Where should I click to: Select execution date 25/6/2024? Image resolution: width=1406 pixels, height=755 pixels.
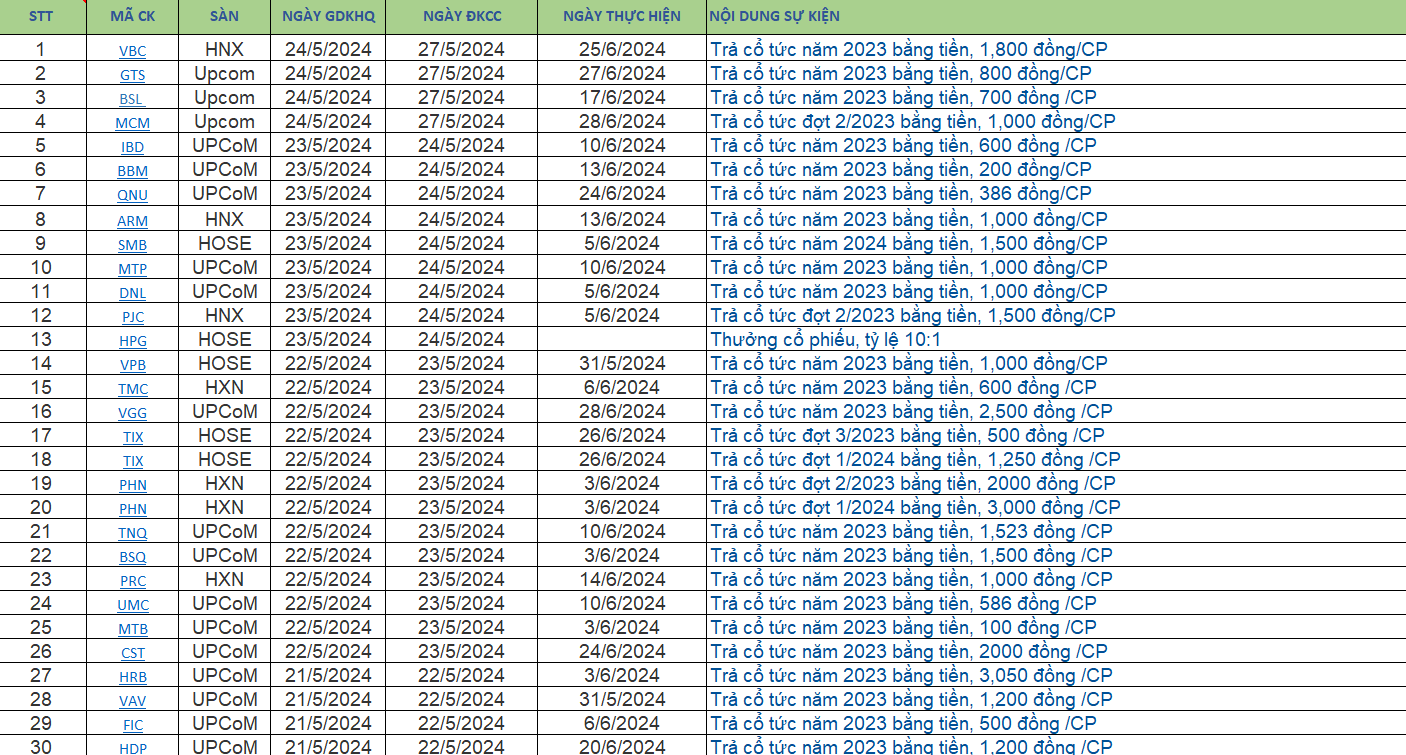pyautogui.click(x=622, y=50)
